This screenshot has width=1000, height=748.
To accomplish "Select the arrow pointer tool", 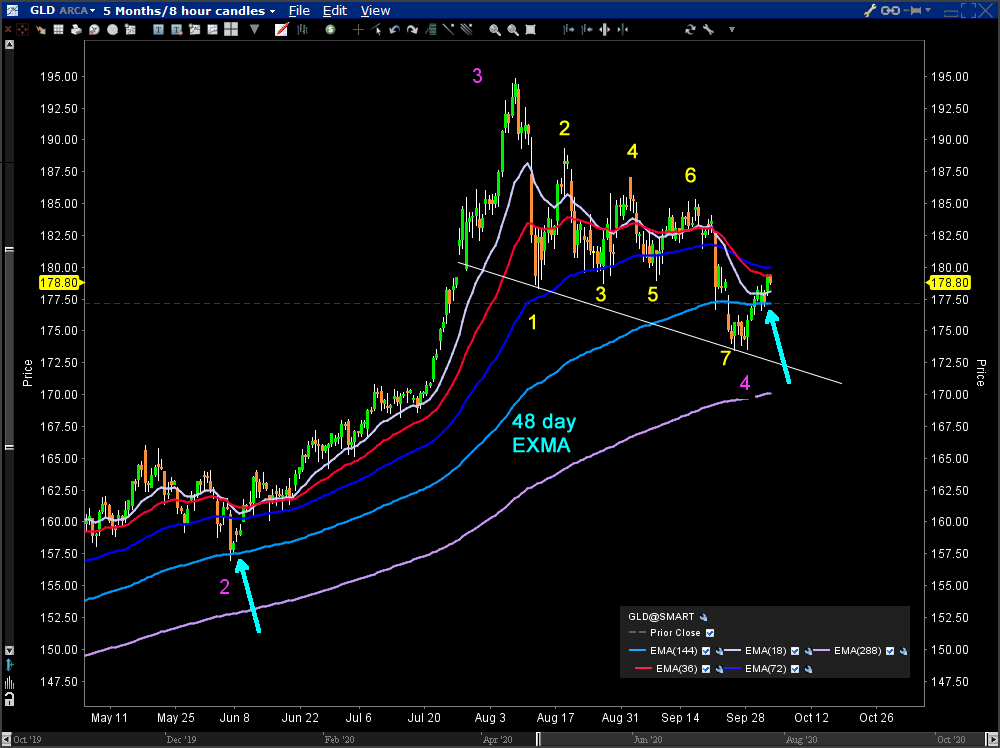I will [376, 29].
